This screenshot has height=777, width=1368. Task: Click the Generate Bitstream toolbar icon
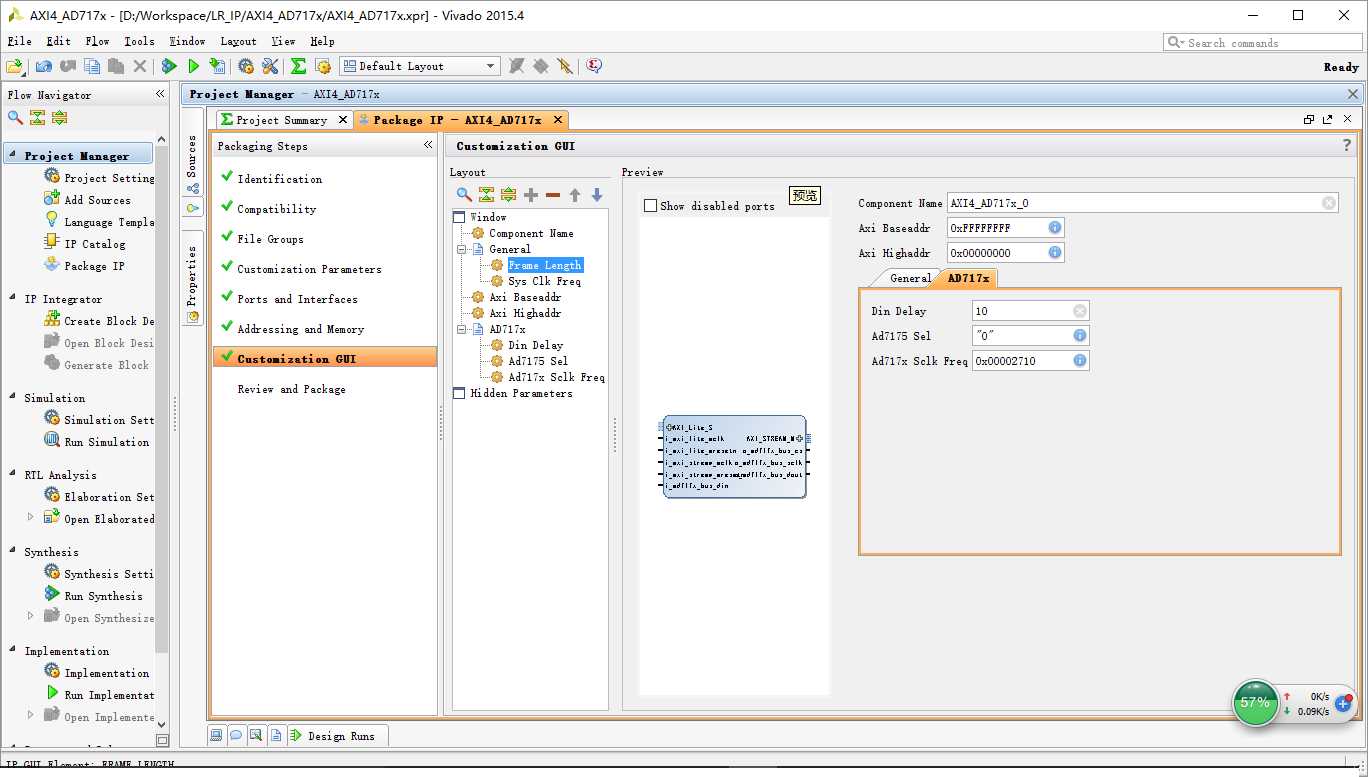coord(217,66)
